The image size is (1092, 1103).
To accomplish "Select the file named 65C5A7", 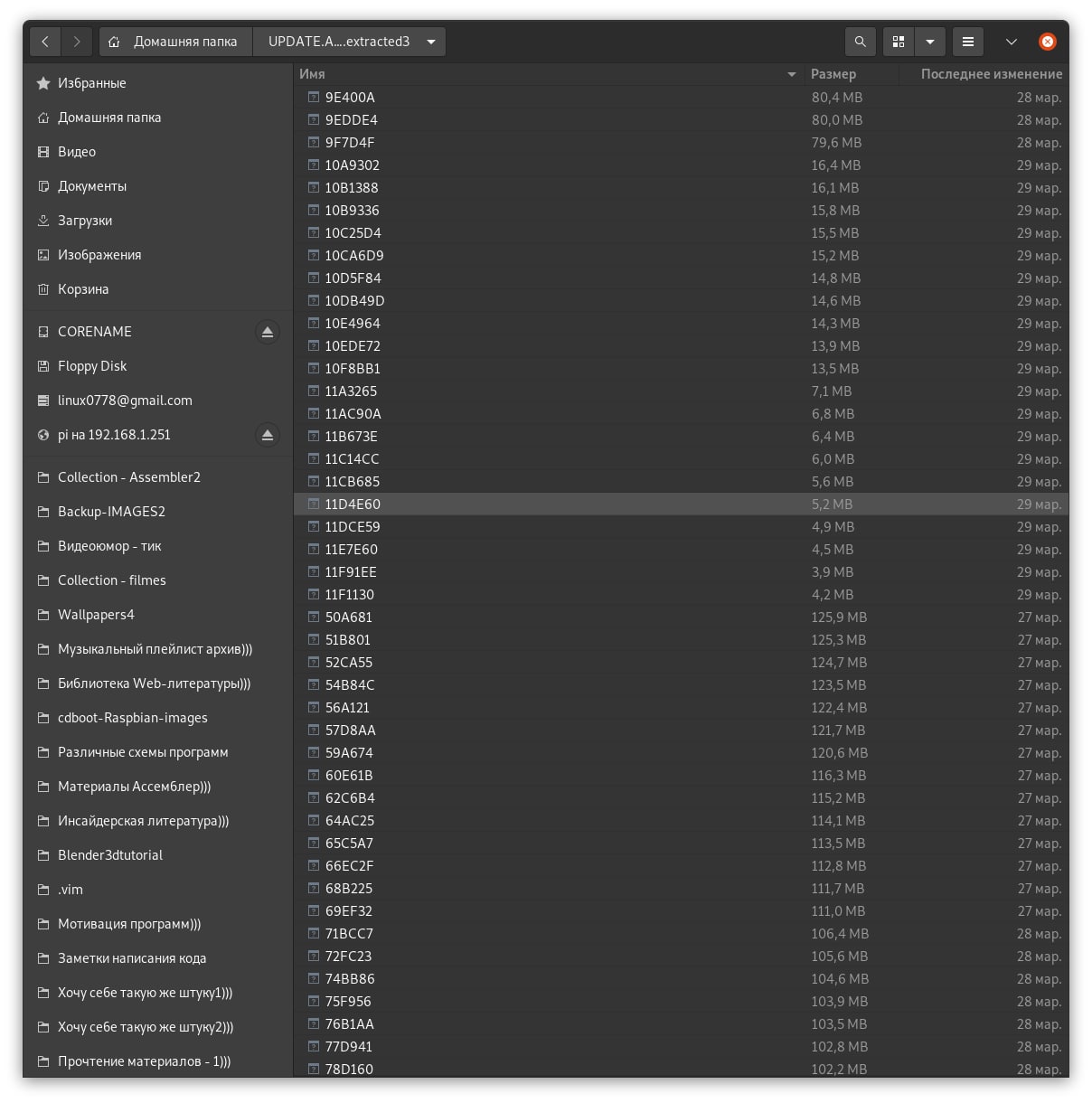I will [349, 843].
